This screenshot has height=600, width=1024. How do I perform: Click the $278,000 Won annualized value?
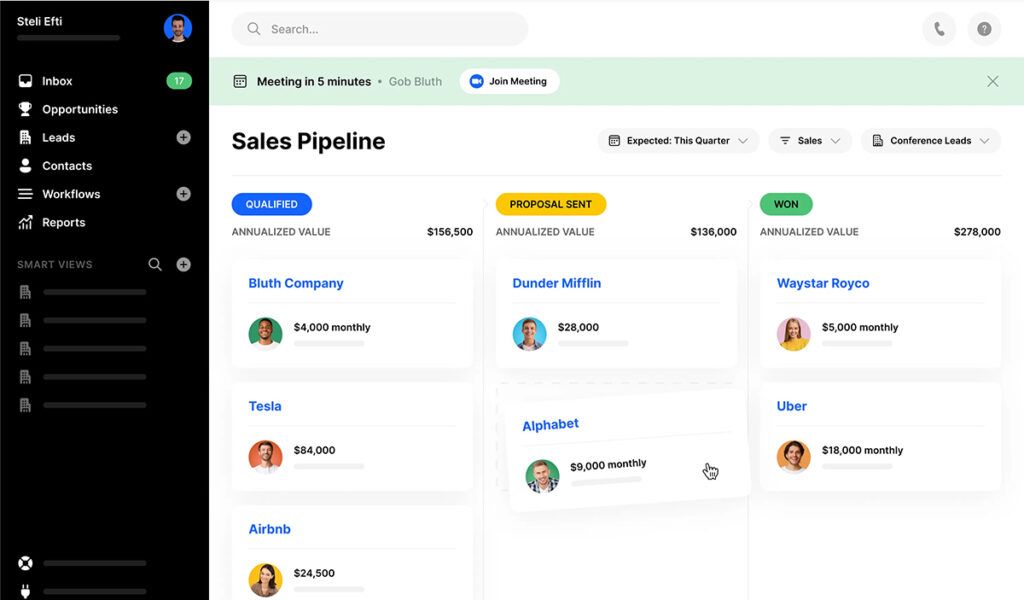pos(977,232)
